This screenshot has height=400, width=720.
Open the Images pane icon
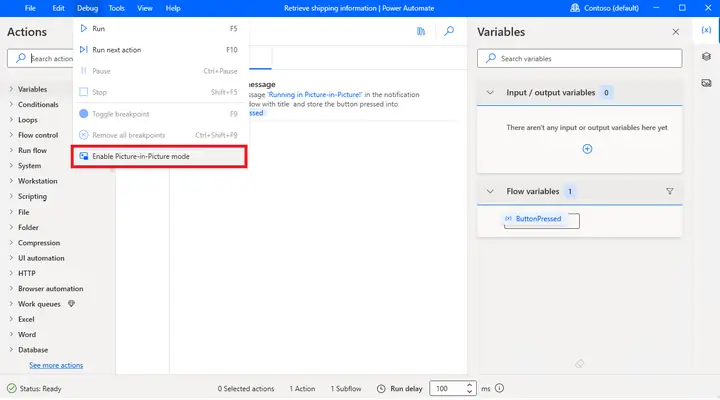[706, 83]
